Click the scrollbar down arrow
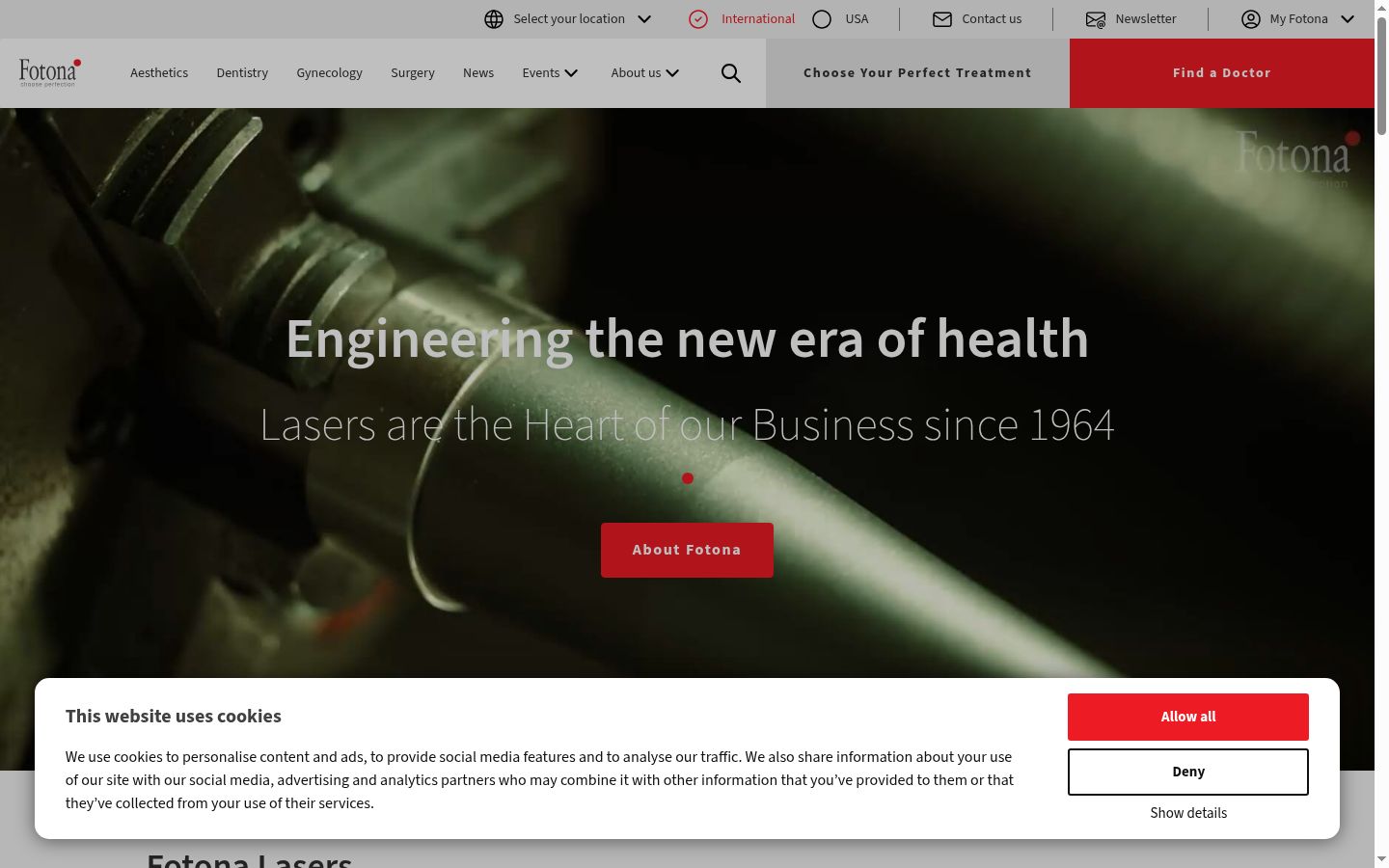 coord(1381,859)
